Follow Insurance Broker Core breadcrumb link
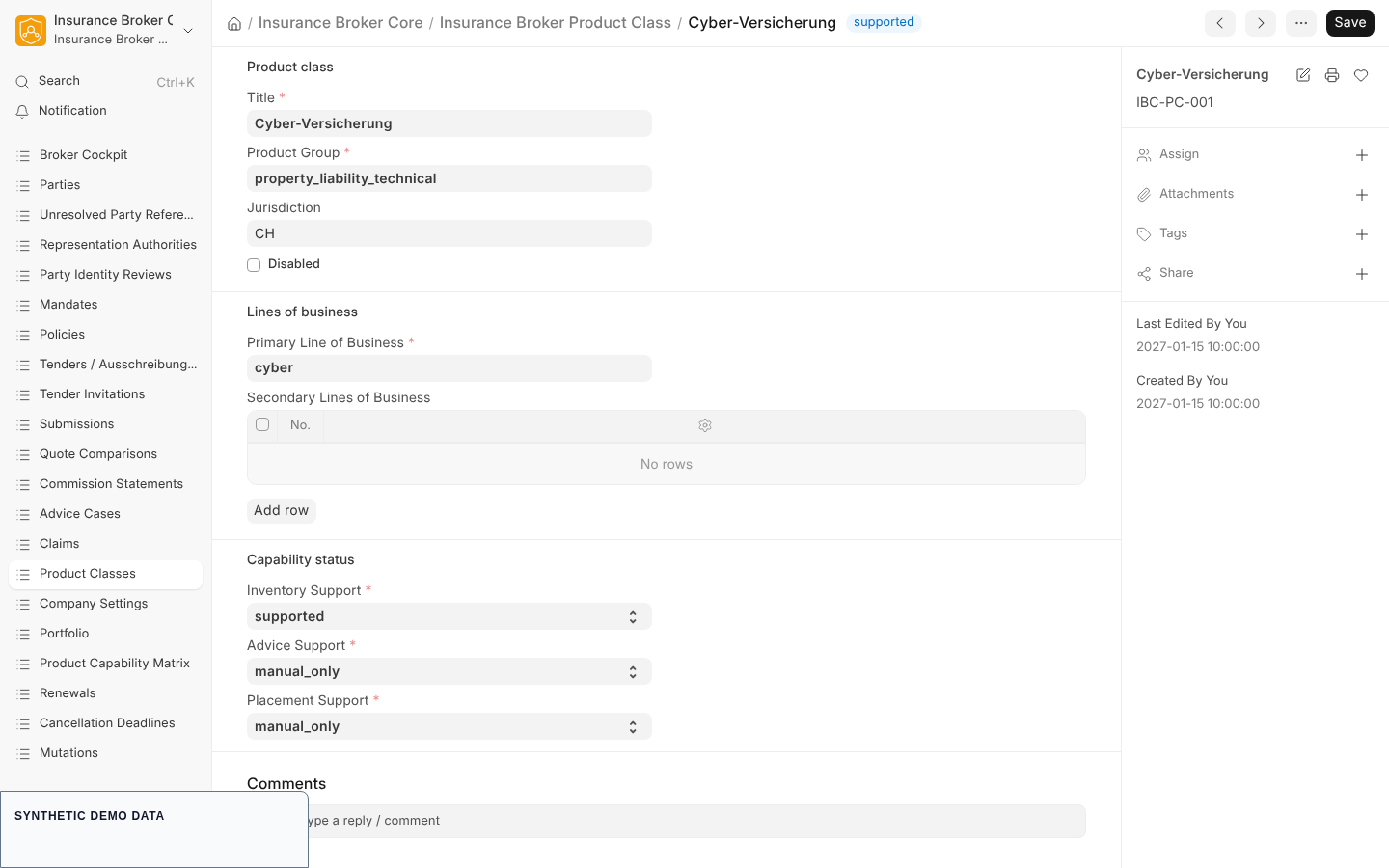The width and height of the screenshot is (1389, 868). (x=340, y=23)
